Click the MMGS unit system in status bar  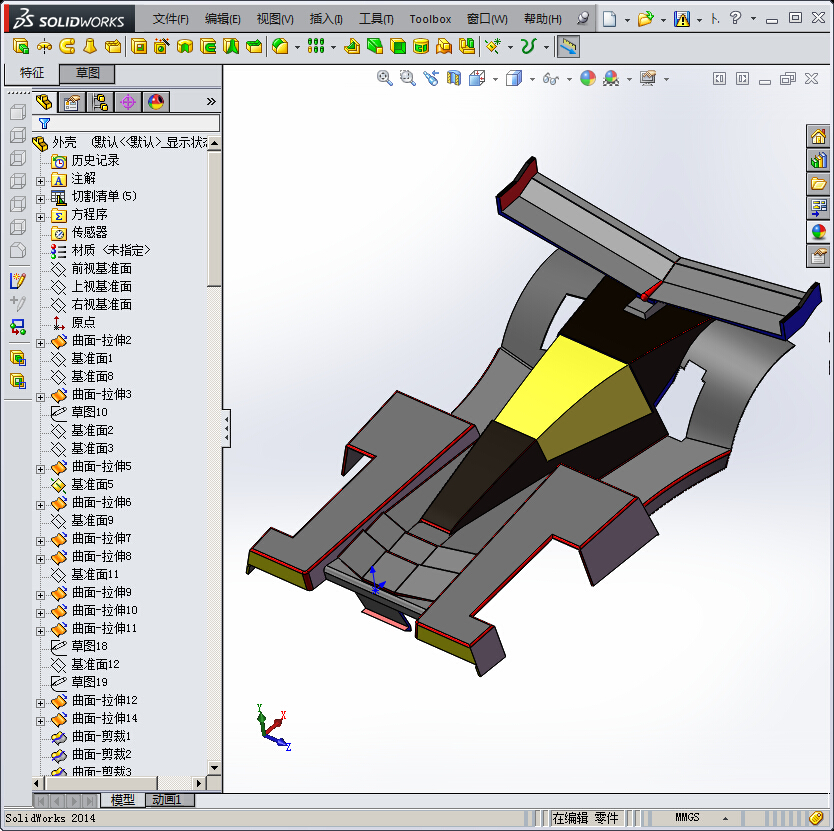(x=687, y=818)
